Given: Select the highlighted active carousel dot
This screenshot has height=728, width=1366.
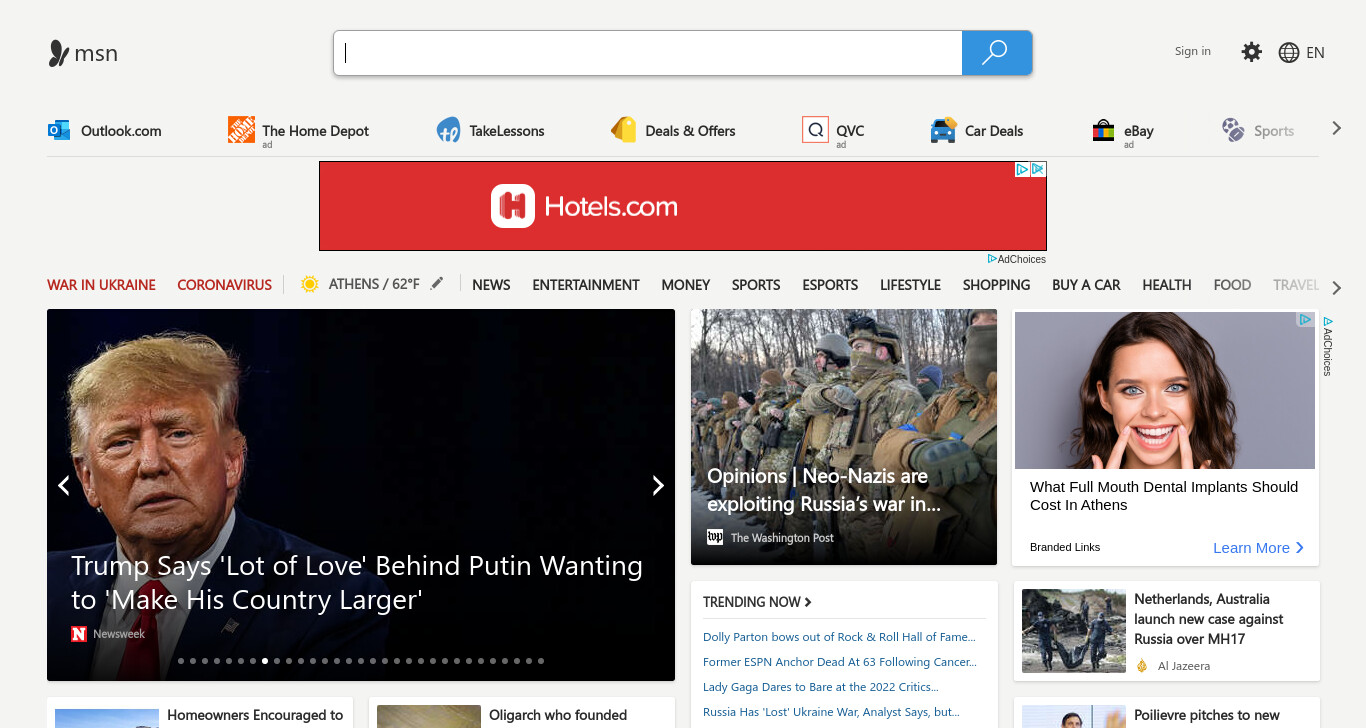Looking at the screenshot, I should (265, 661).
